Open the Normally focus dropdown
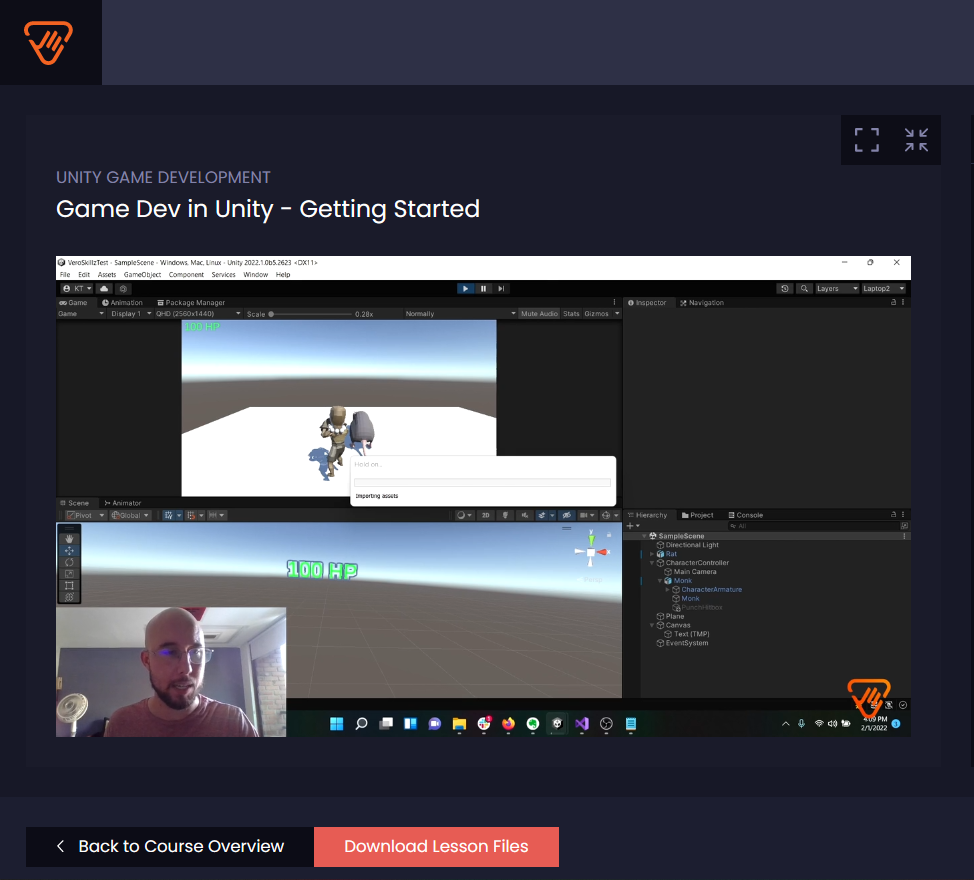The image size is (974, 880). (460, 314)
